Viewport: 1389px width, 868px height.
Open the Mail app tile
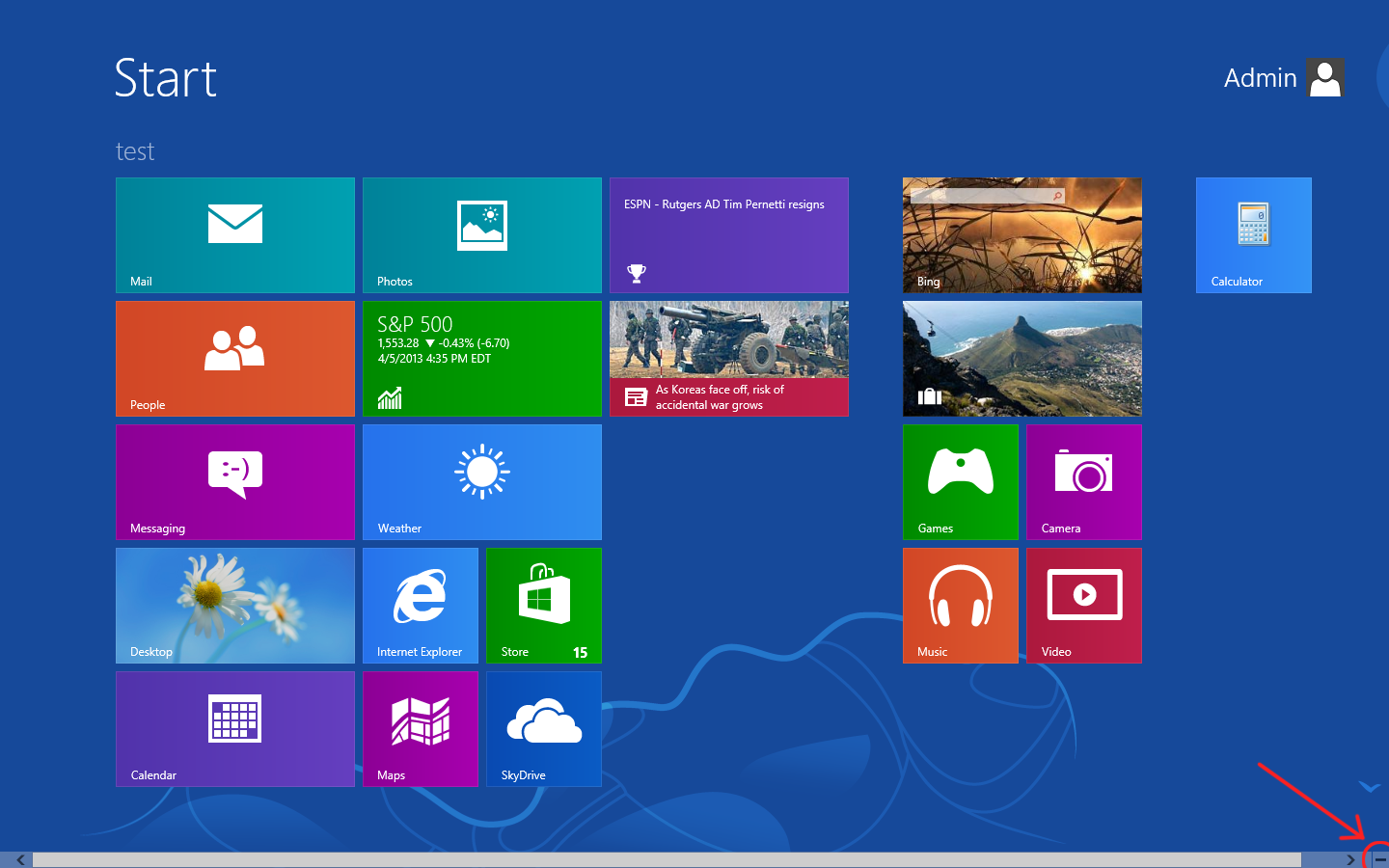(x=234, y=235)
